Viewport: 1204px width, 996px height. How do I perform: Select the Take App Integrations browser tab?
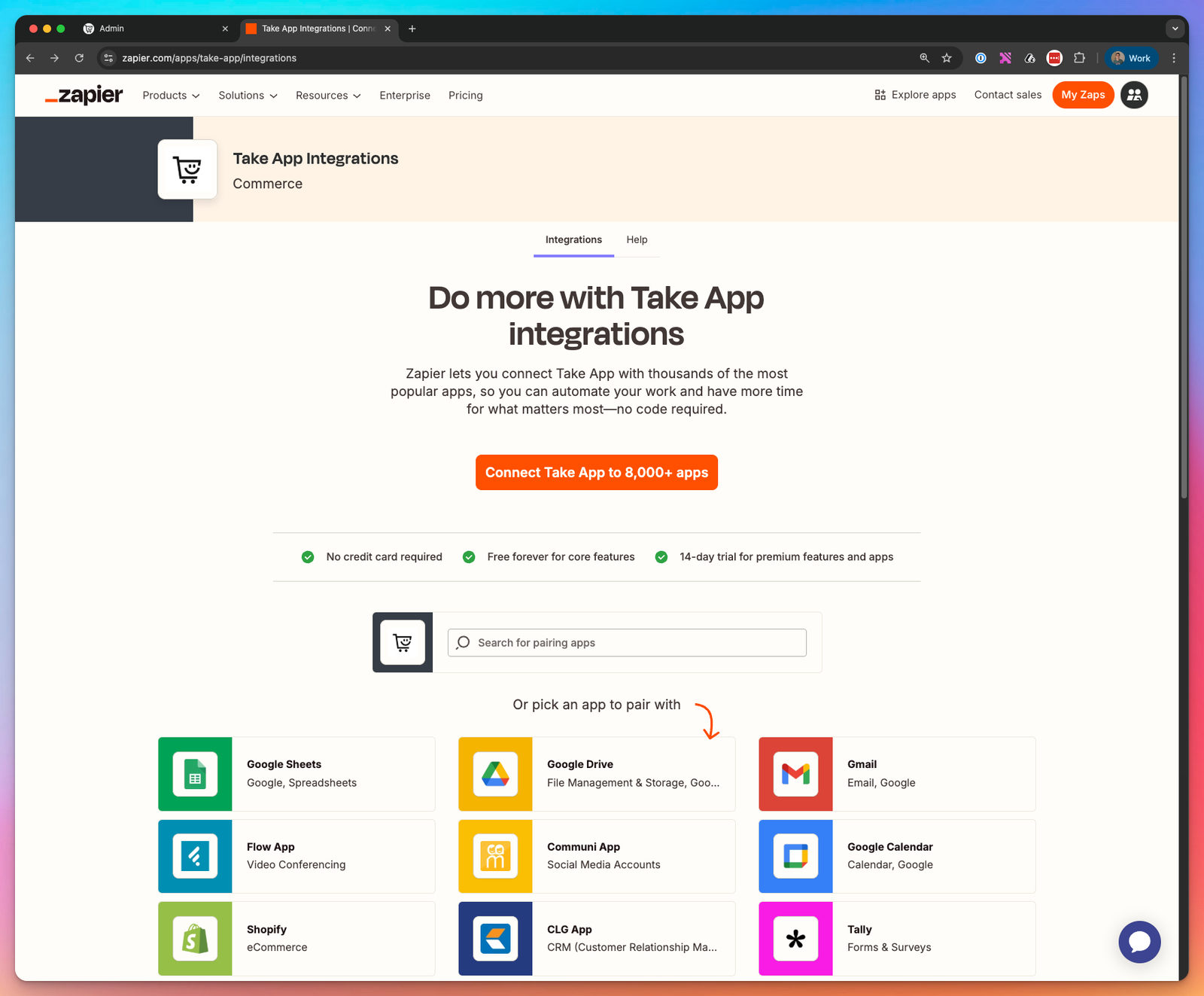(319, 29)
